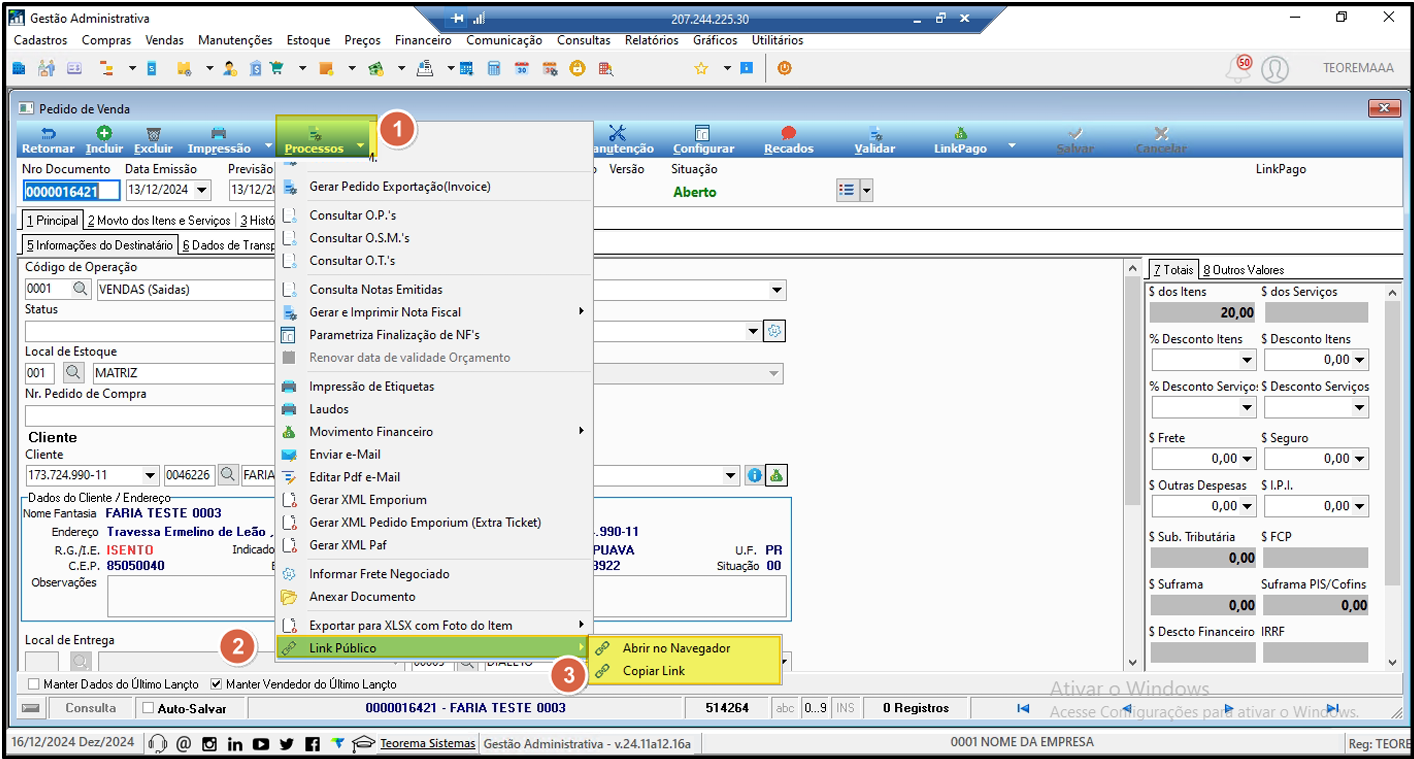Click the orange power icon in main toolbar
The width and height of the screenshot is (1414, 759).
coord(784,68)
